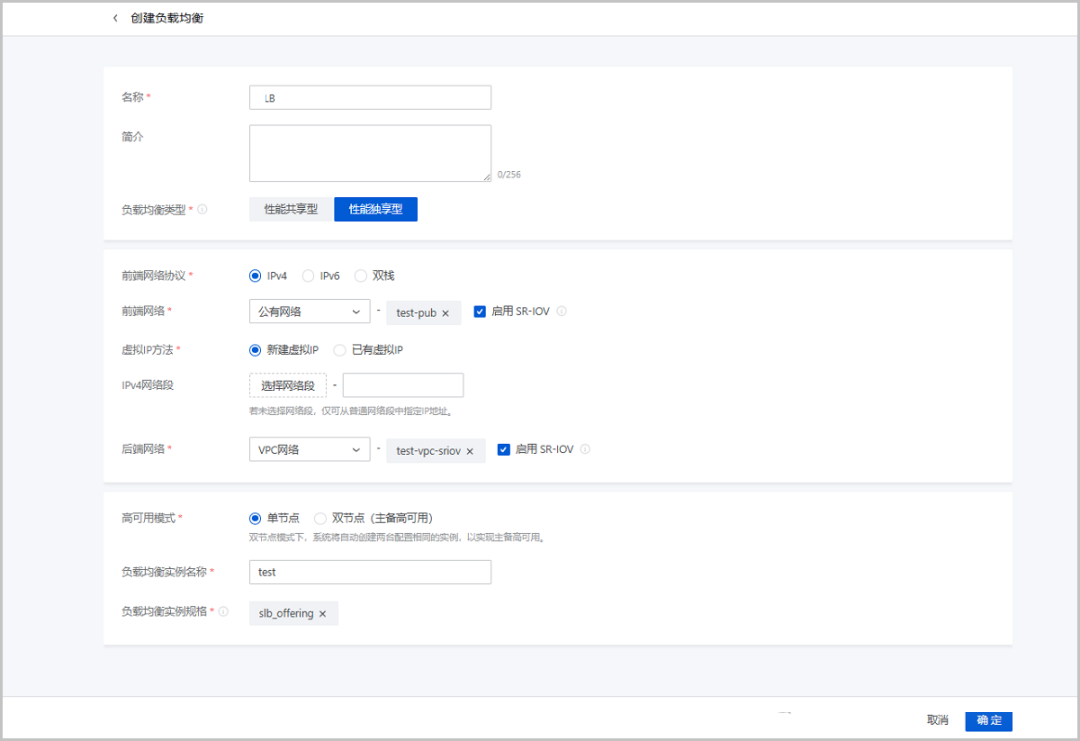
Task: Remove the slb_offering tag
Action: click(x=322, y=614)
